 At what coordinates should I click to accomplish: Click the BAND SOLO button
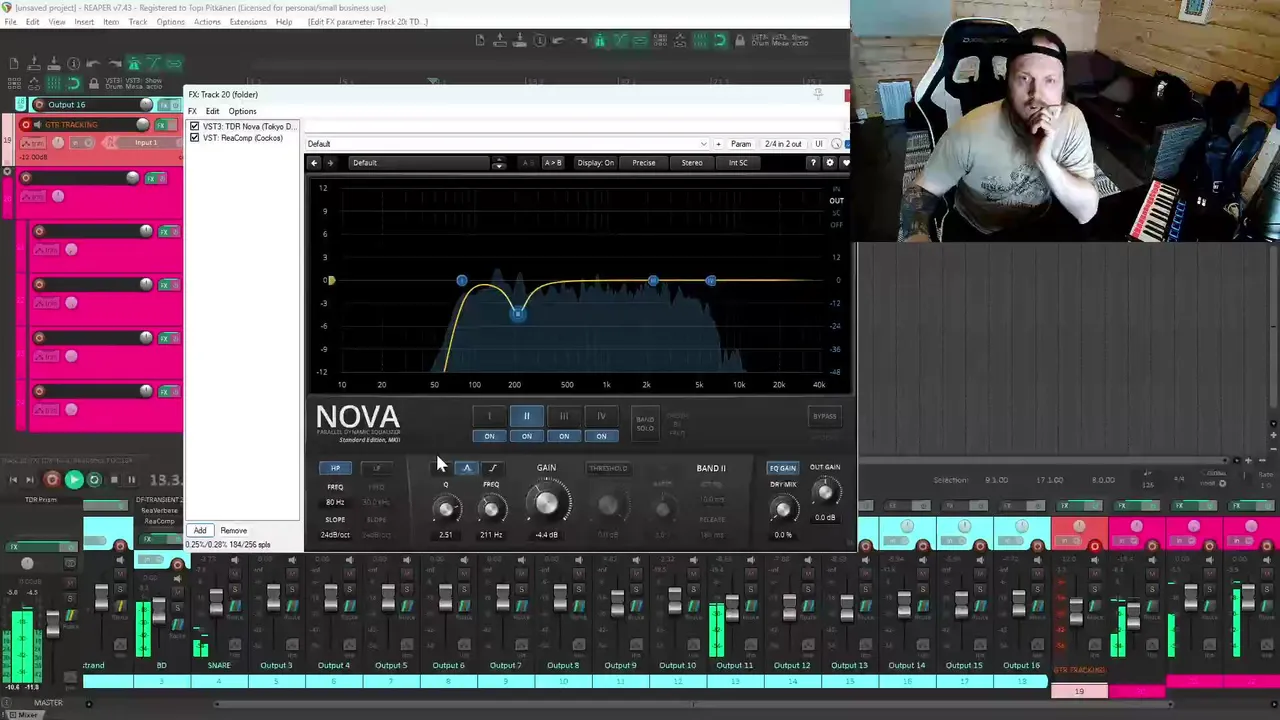click(645, 424)
